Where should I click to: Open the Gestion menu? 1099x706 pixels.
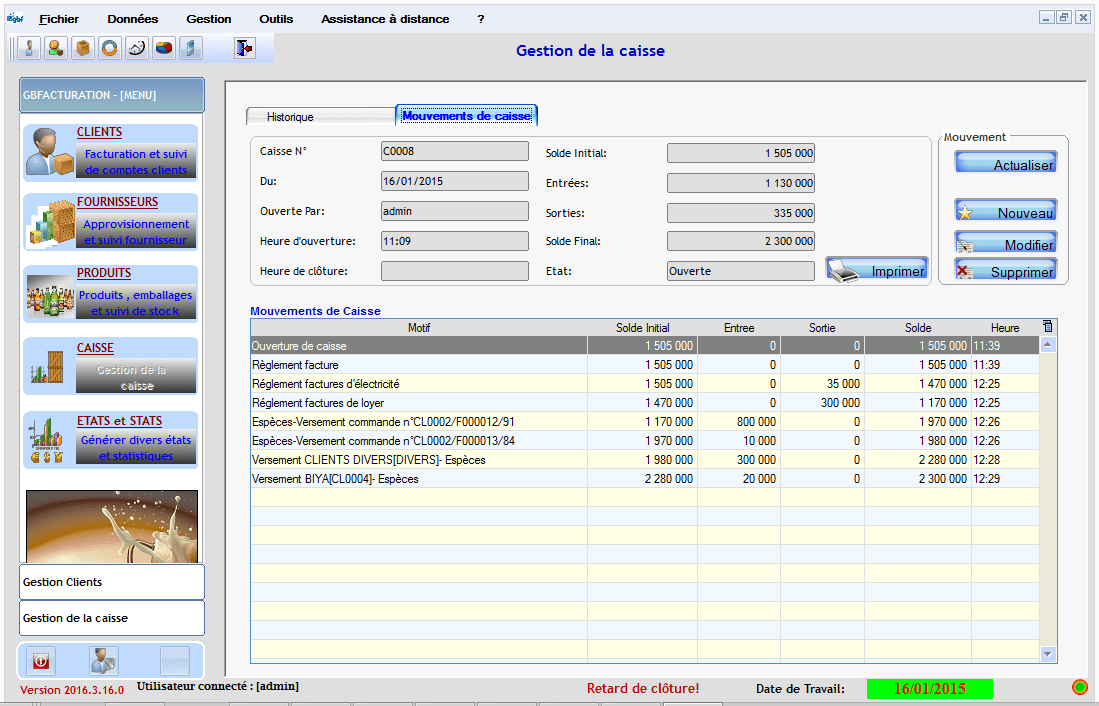[x=208, y=19]
